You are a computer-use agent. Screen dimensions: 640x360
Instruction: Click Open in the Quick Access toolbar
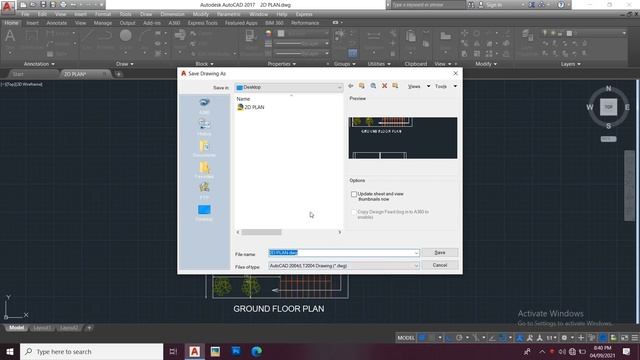(33, 5)
